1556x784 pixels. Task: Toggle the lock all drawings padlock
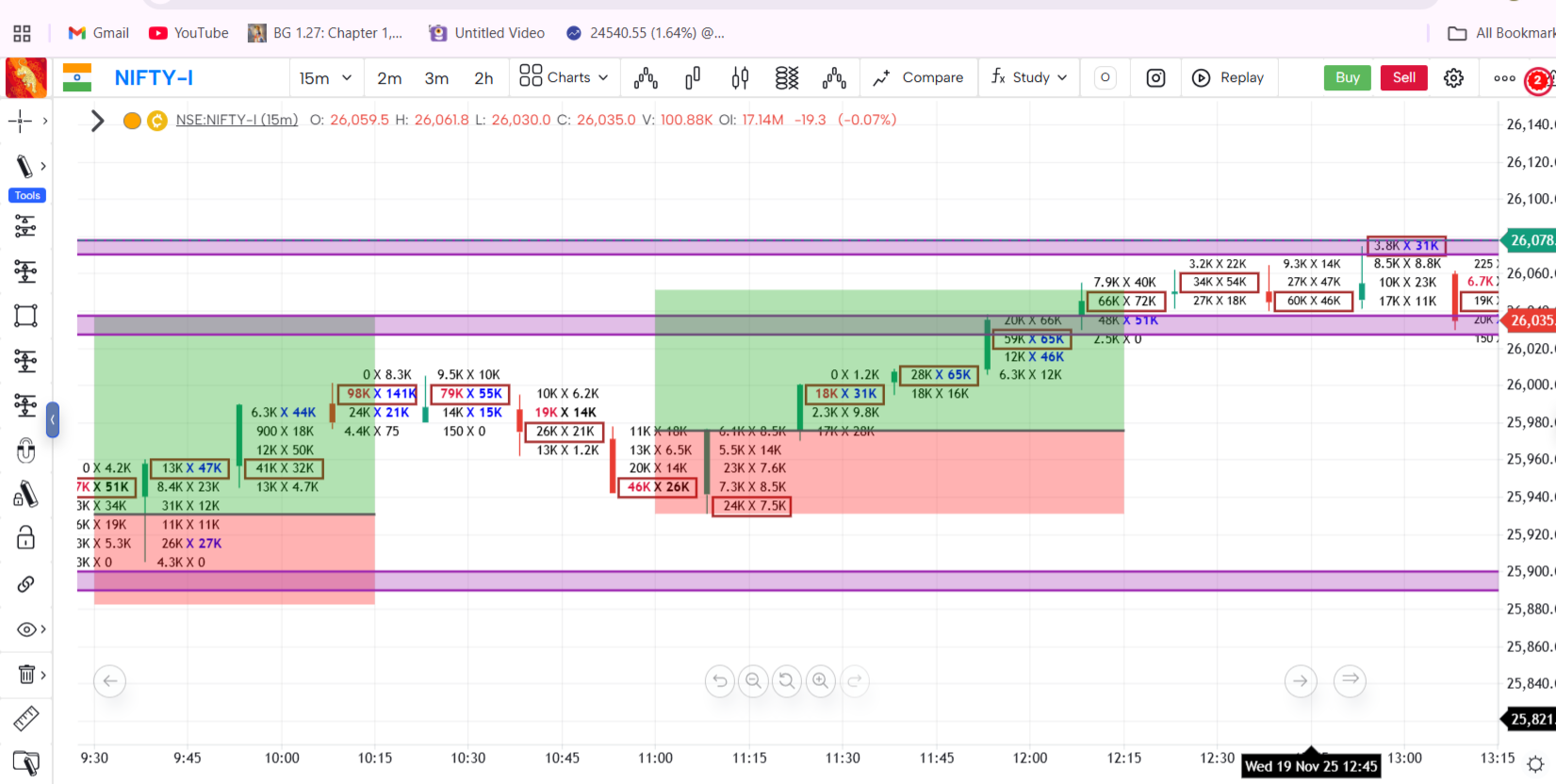25,538
